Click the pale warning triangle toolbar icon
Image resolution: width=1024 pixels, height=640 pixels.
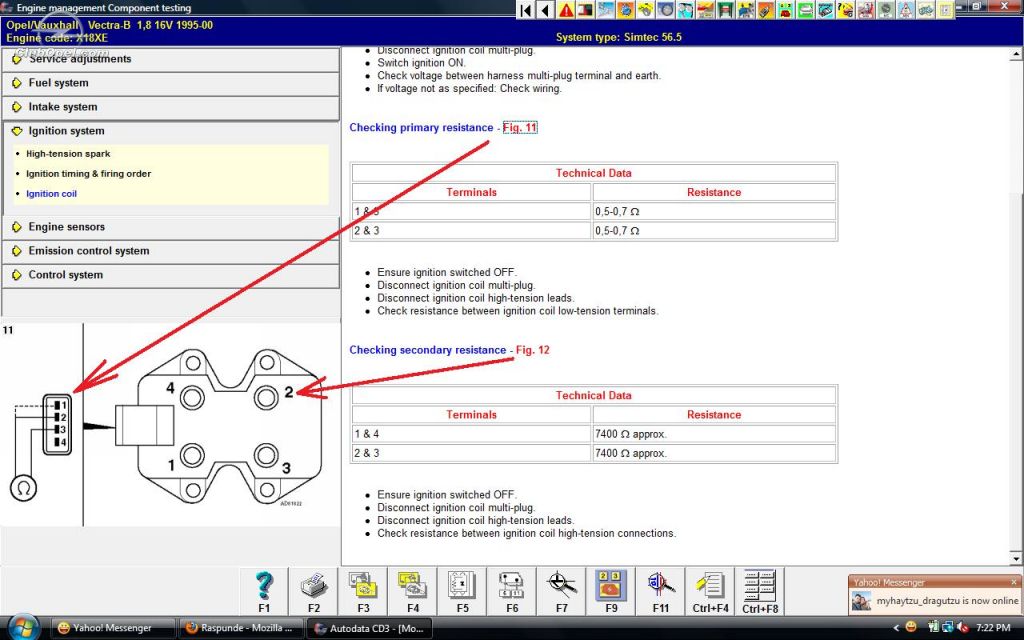(x=906, y=10)
